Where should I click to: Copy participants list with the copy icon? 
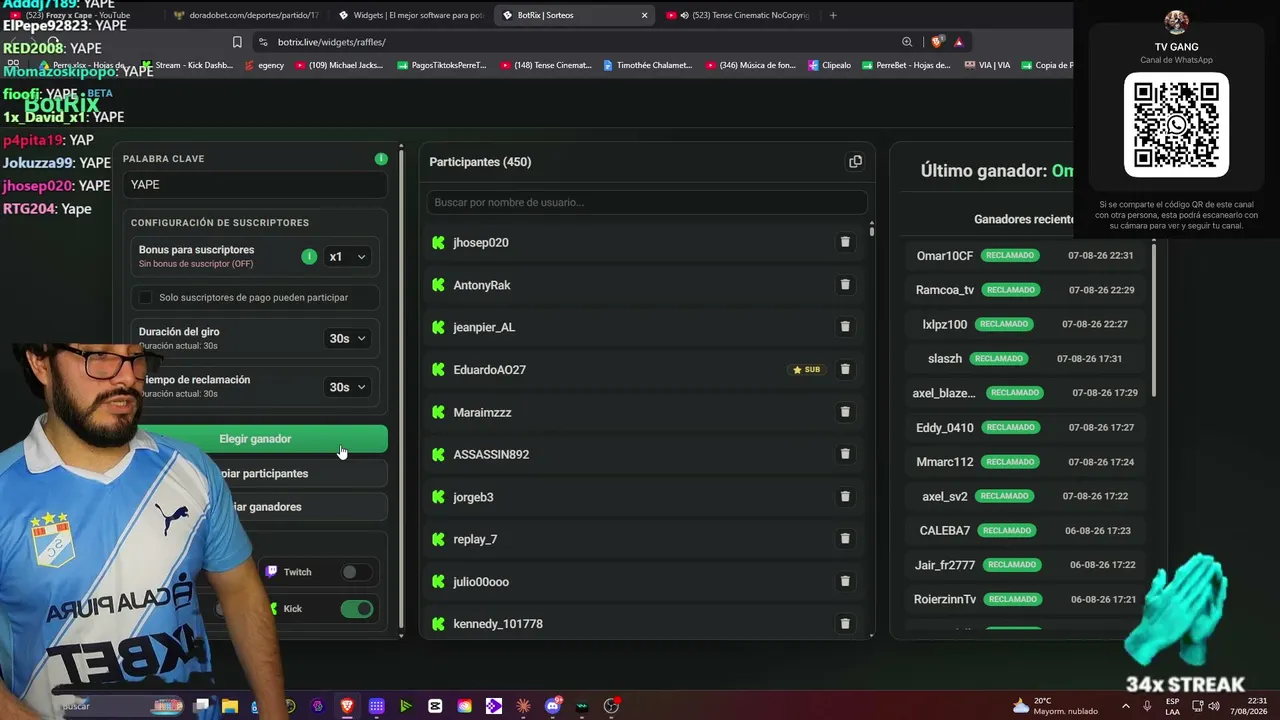pos(855,162)
